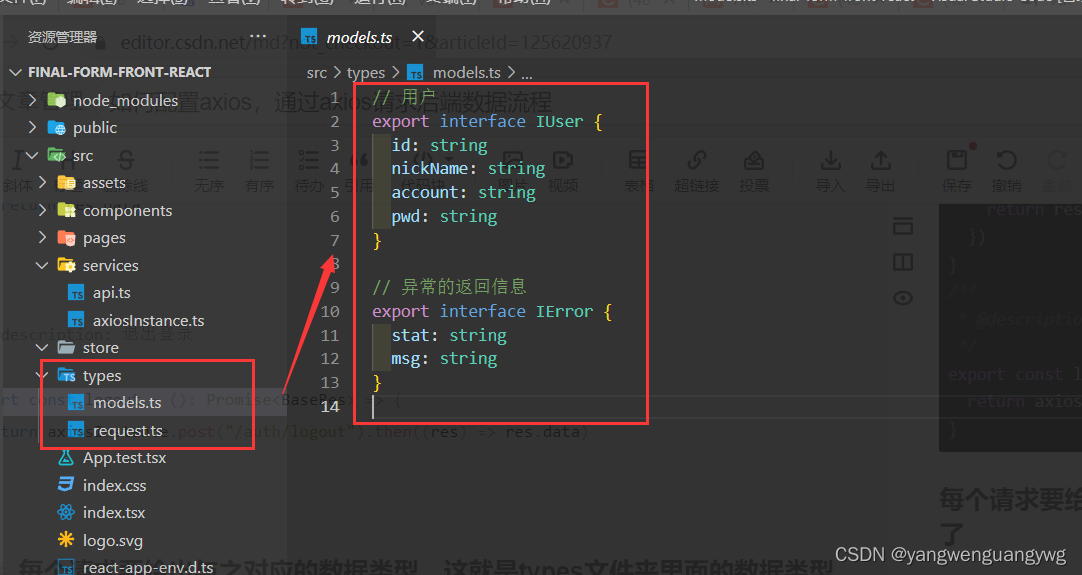Collapse the store folder chevron
This screenshot has height=575, width=1082.
(x=42, y=347)
